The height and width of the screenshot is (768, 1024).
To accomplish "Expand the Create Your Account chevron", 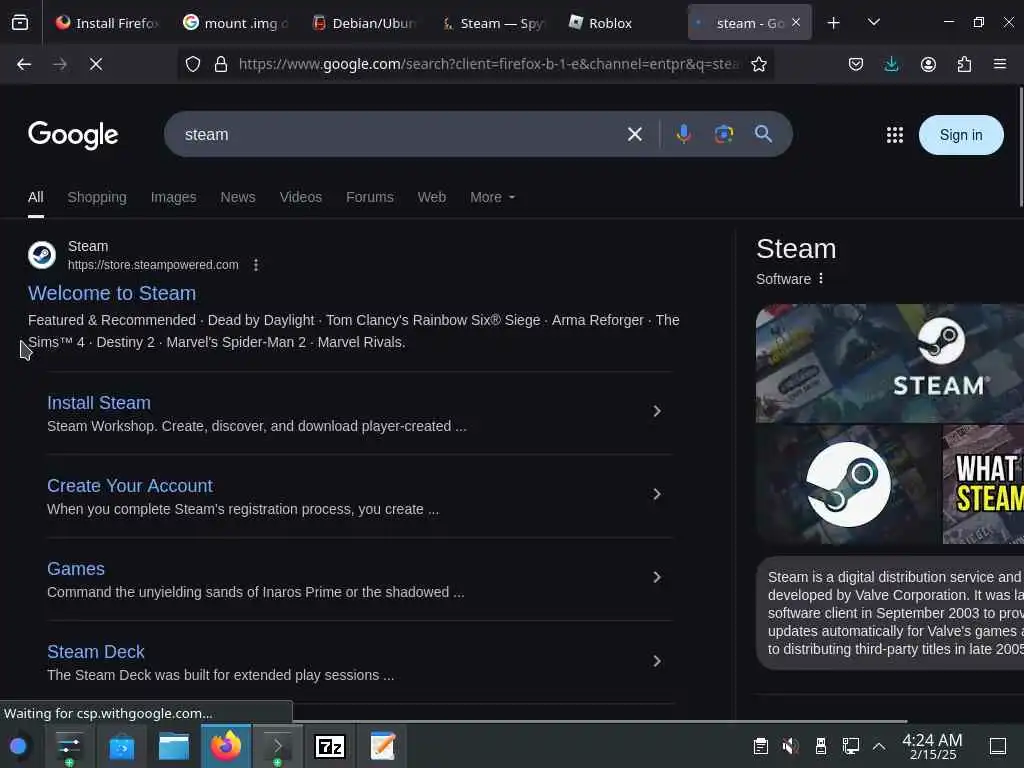I will (x=657, y=494).
